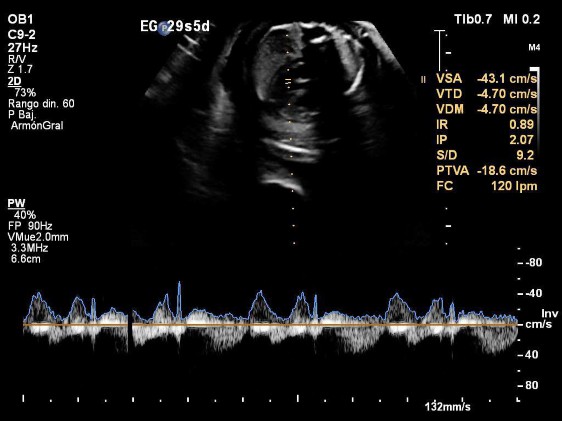Select the PW mode label

coord(16,203)
